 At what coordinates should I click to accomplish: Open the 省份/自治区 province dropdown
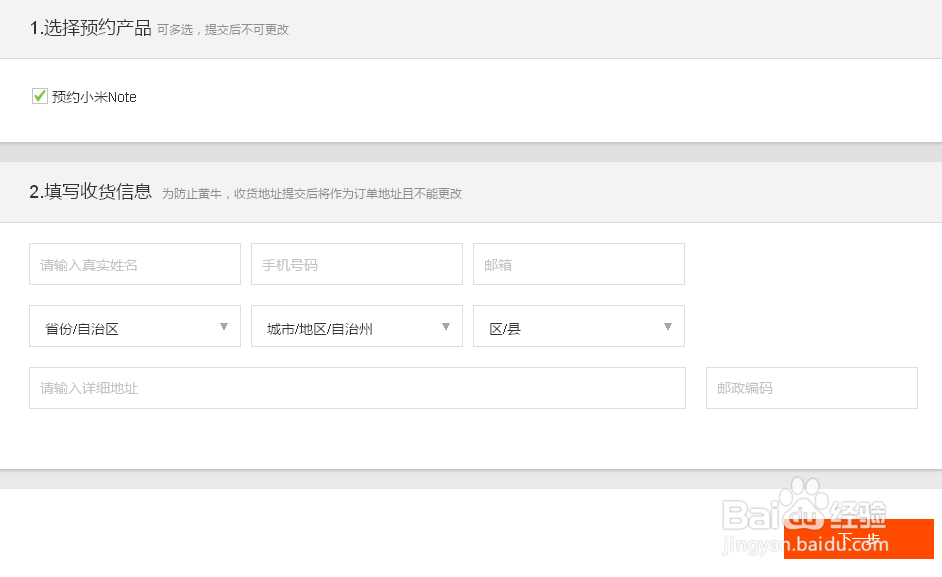point(135,326)
